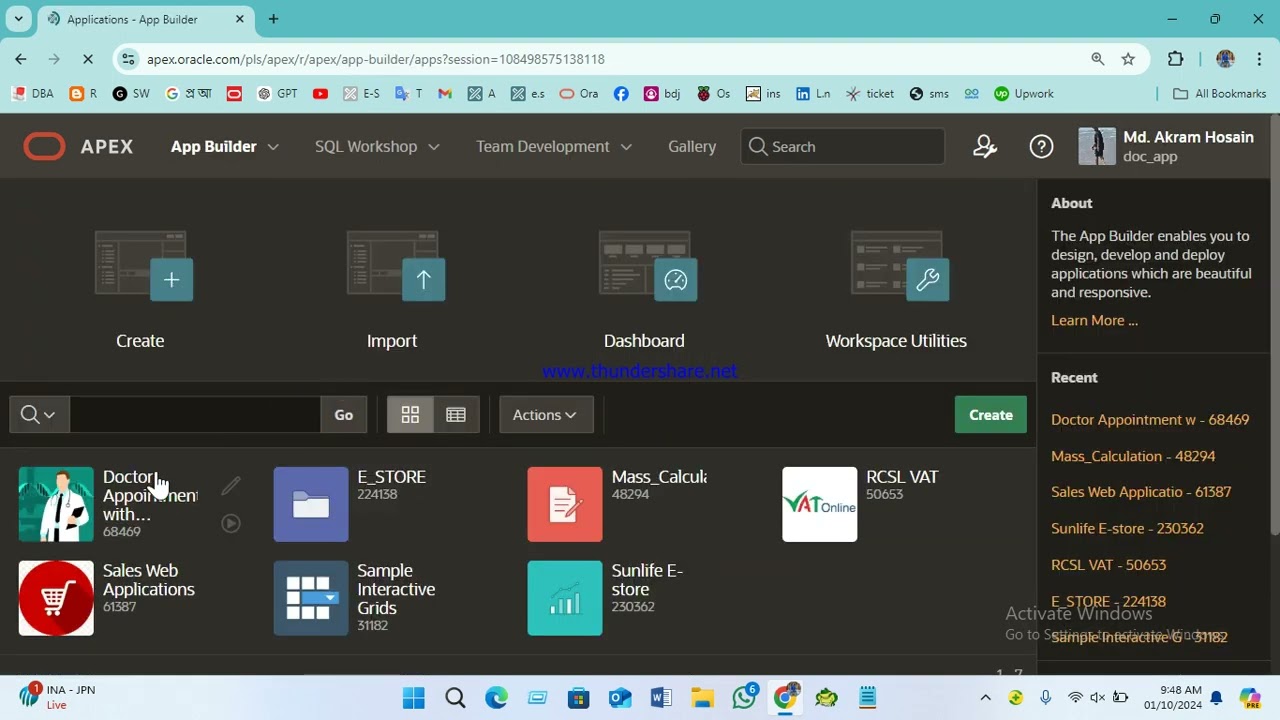1280x720 pixels.
Task: Open recent RCSL VAT - 50653 link
Action: tap(1108, 565)
